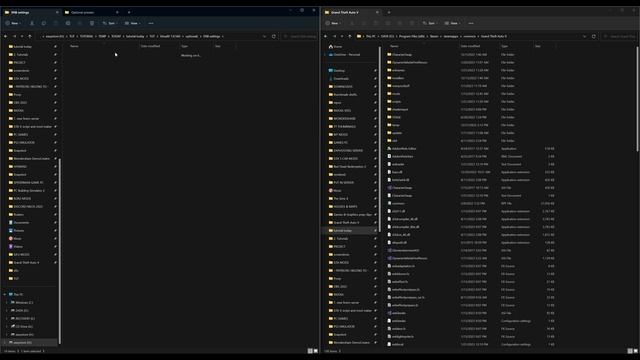
Task: Switch to the ENB settings tab
Action: pyautogui.click(x=31, y=13)
